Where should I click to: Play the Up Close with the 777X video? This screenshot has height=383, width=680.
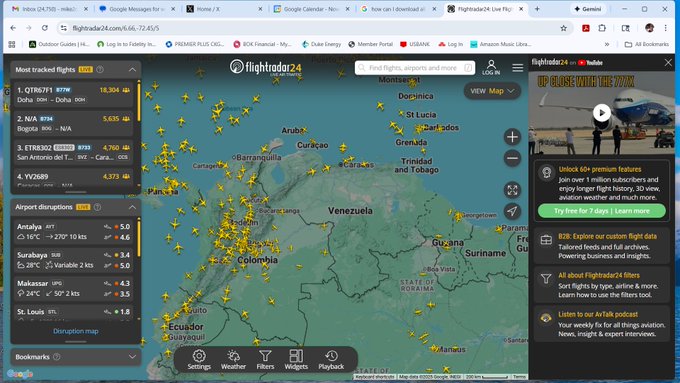coord(602,113)
